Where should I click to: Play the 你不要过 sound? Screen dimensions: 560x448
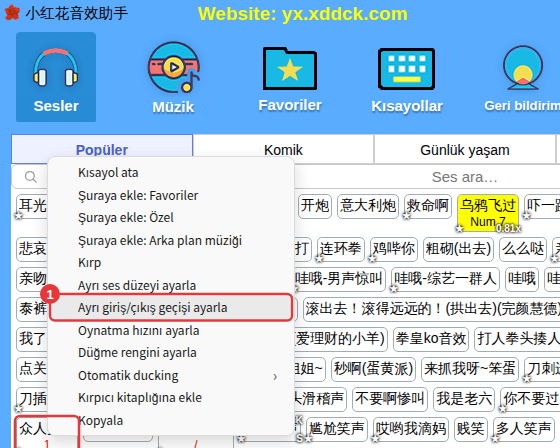click(x=530, y=399)
